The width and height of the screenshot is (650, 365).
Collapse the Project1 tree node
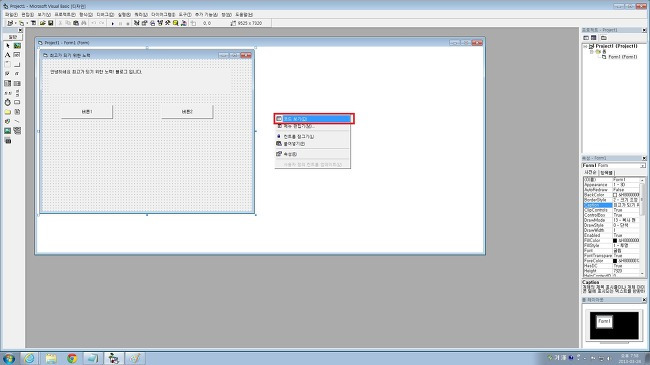click(585, 46)
